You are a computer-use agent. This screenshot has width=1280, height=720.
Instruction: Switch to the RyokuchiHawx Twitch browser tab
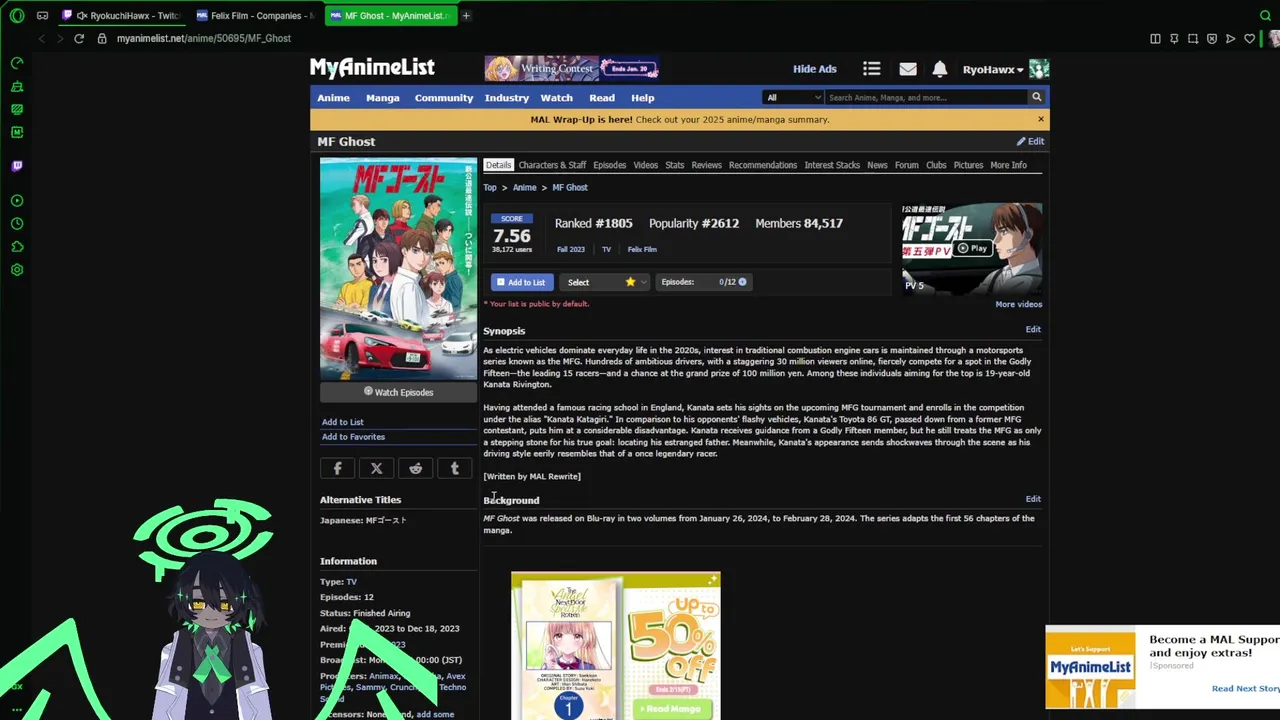(x=120, y=15)
